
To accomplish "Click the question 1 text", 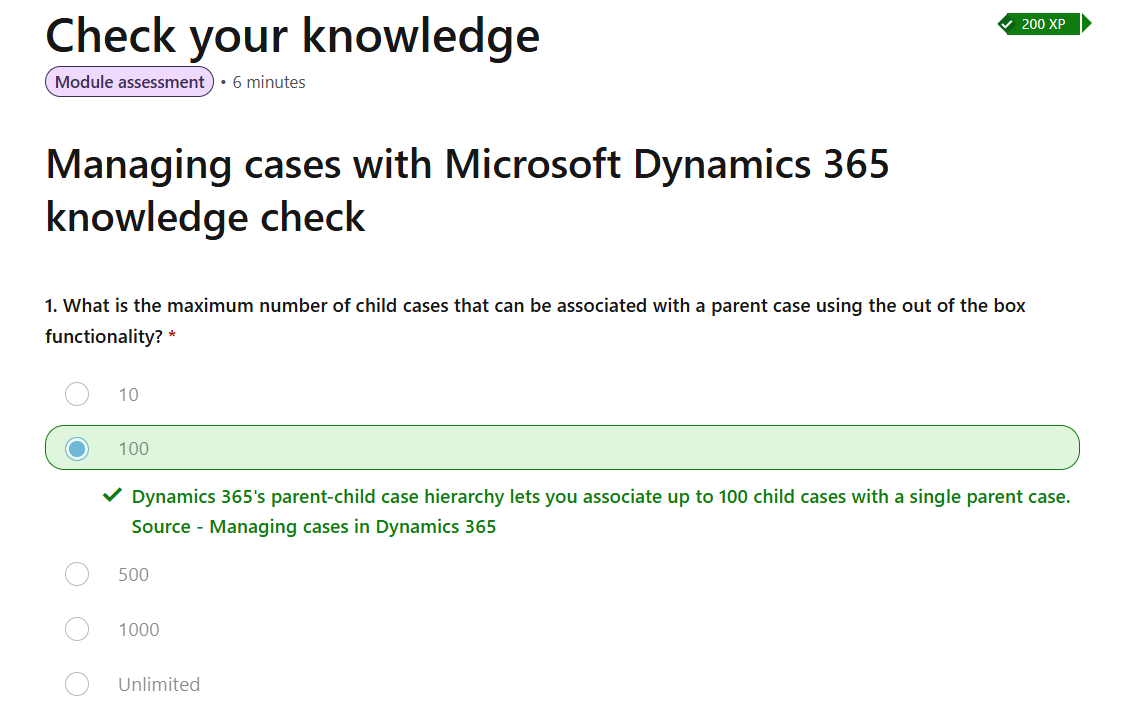I will [x=535, y=321].
